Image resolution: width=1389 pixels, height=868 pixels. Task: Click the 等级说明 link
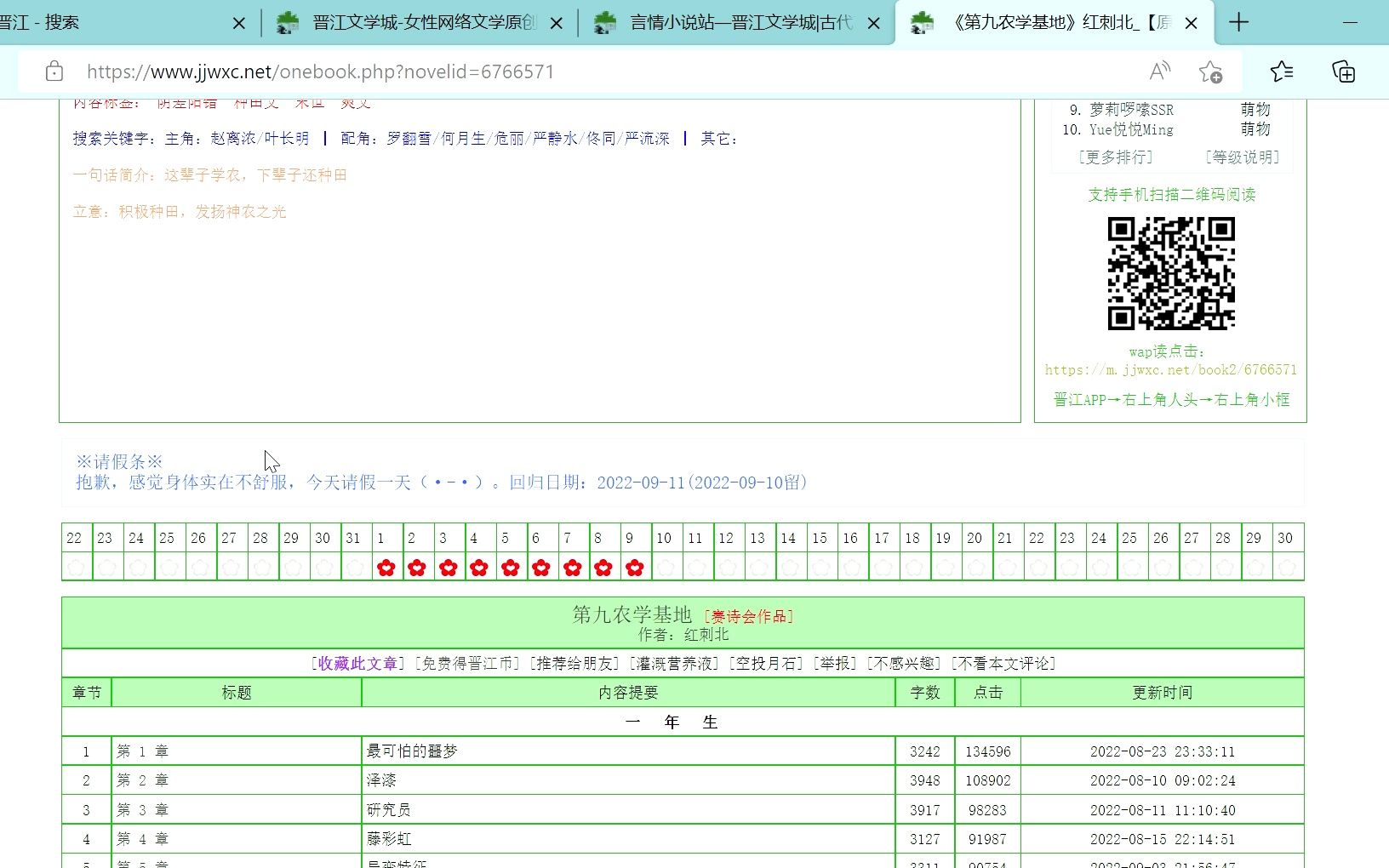pyautogui.click(x=1242, y=157)
